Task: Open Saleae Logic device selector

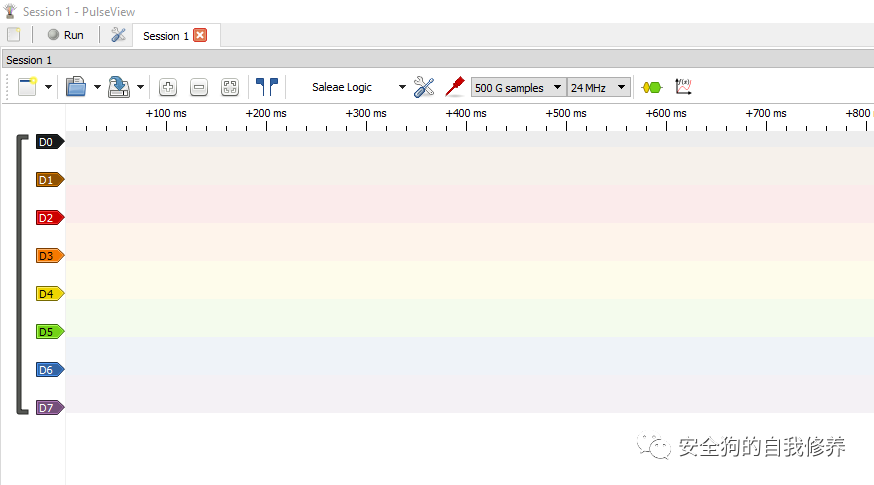Action: pyautogui.click(x=342, y=88)
